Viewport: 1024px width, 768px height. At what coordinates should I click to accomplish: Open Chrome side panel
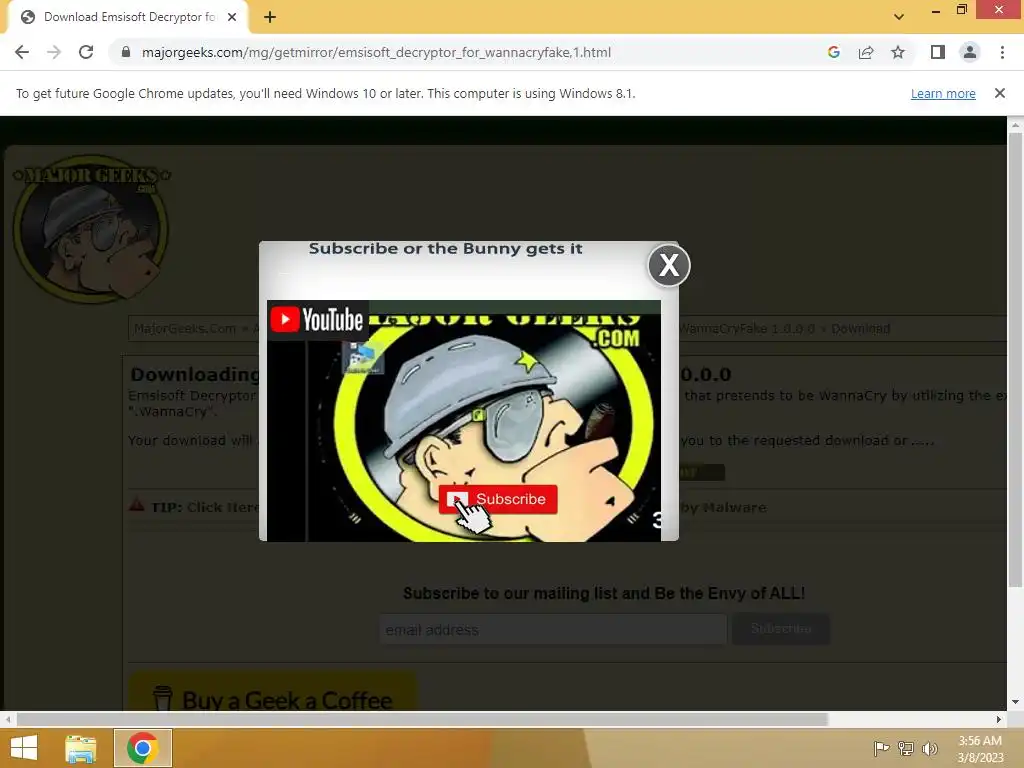(x=938, y=52)
